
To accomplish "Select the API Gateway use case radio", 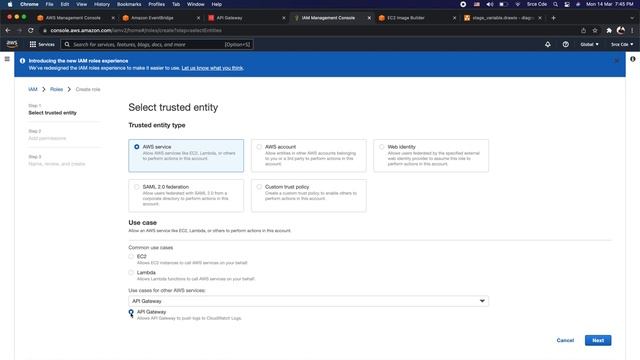I will point(131,312).
